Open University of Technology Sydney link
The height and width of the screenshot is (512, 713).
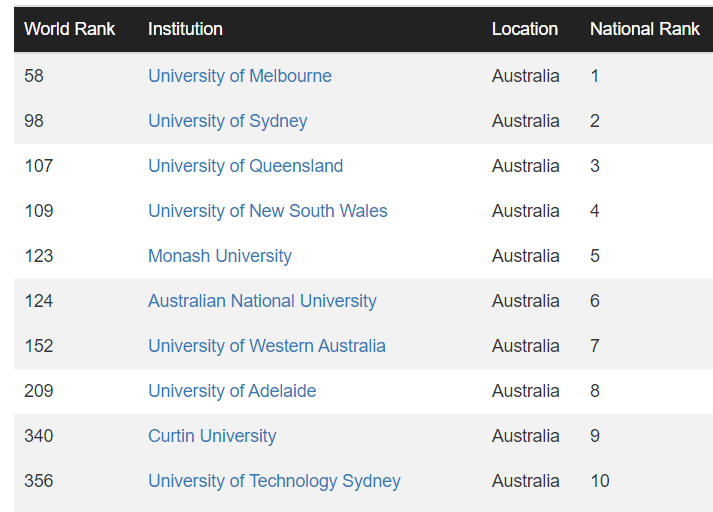pyautogui.click(x=274, y=481)
